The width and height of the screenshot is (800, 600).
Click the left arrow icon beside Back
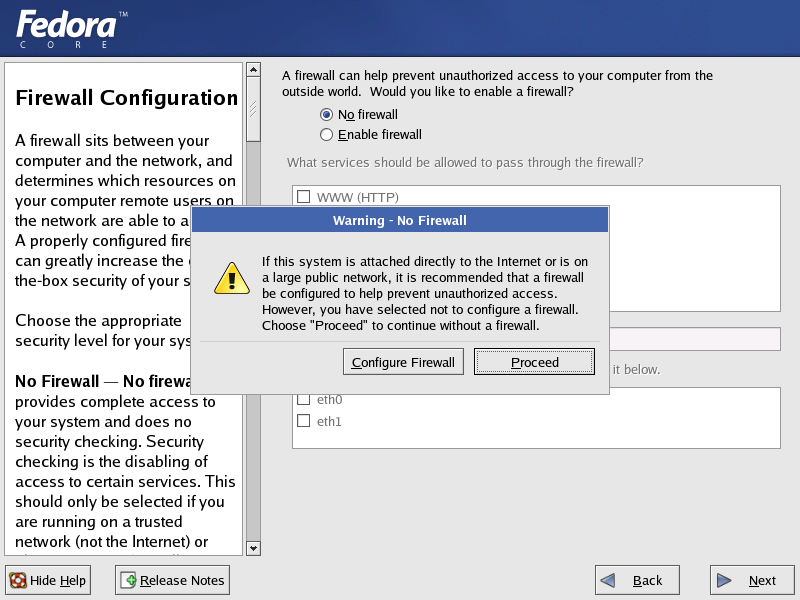[608, 580]
